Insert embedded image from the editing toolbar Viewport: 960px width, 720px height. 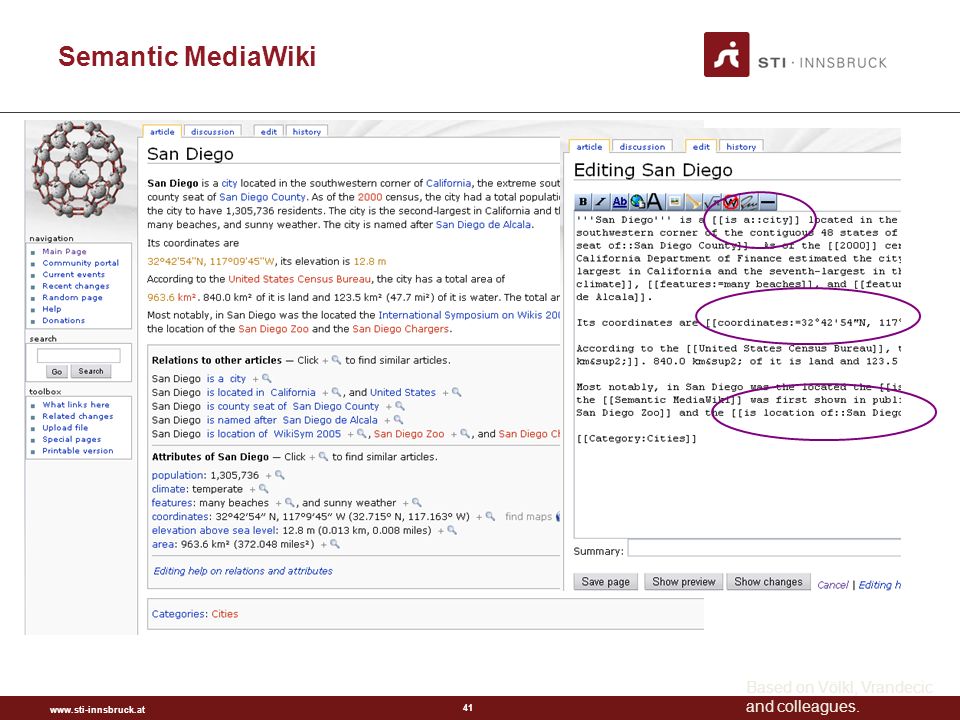pyautogui.click(x=675, y=201)
